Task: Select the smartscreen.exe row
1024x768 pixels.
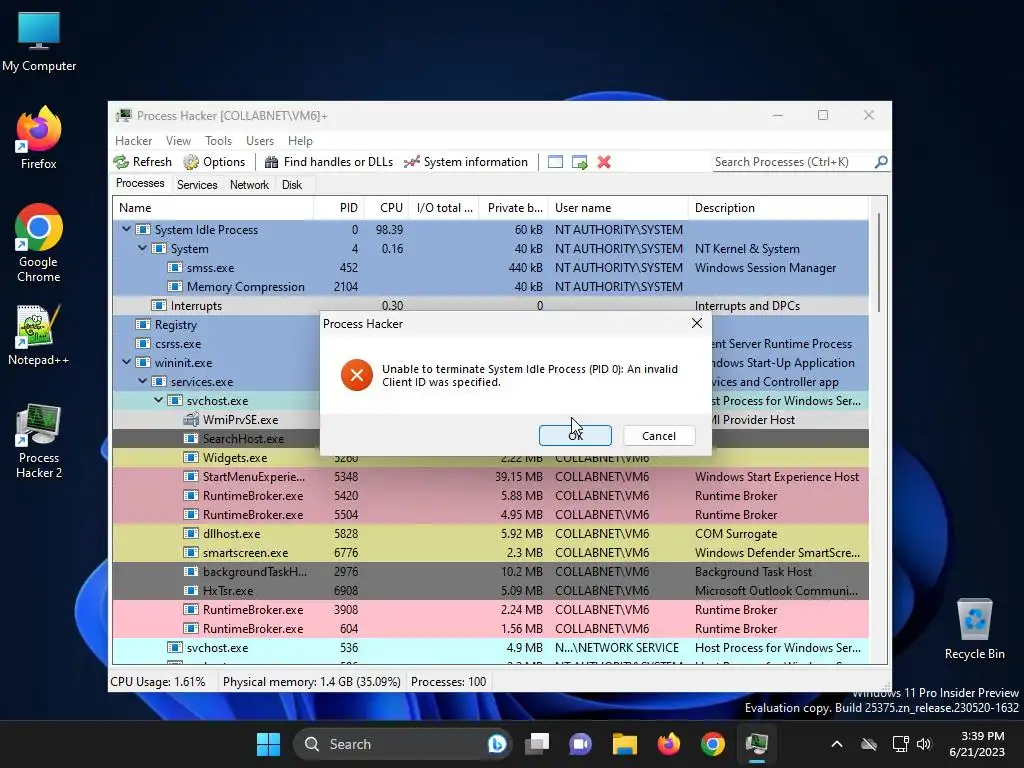Action: point(490,552)
